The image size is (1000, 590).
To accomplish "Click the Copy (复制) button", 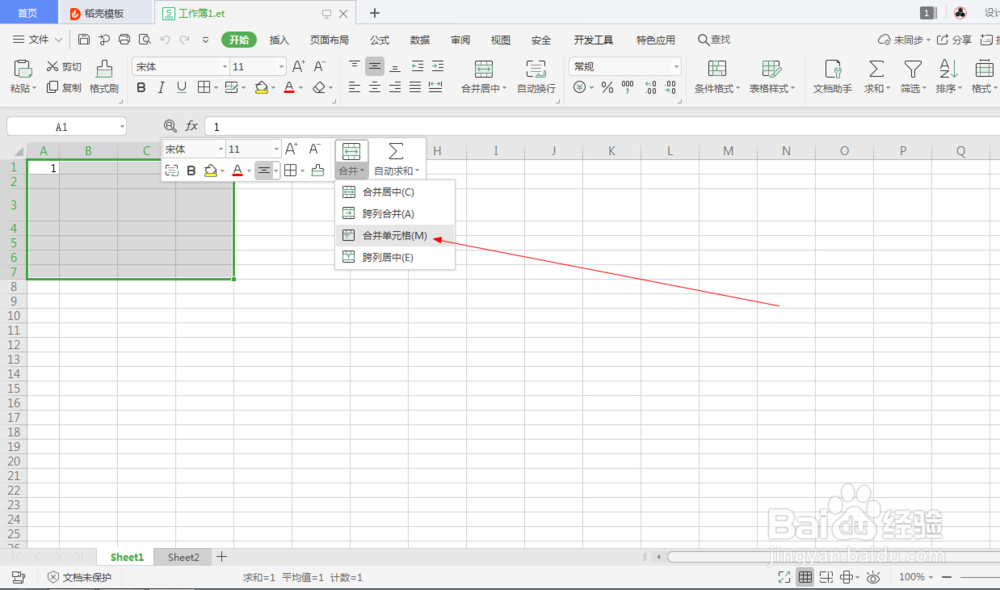I will click(x=64, y=87).
